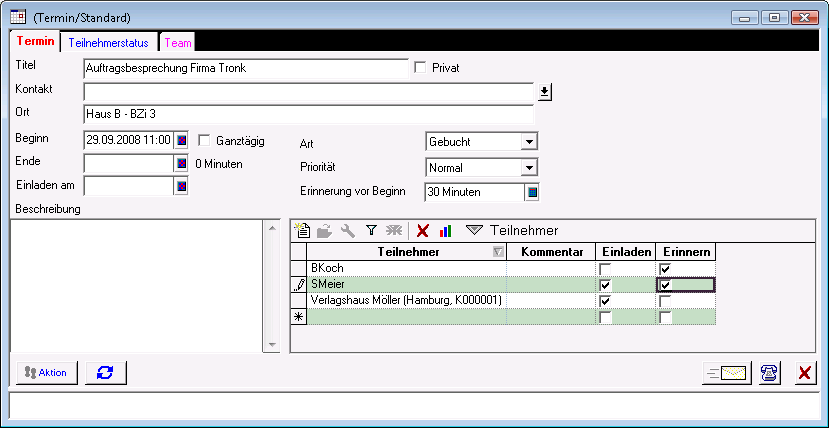This screenshot has width=829, height=428.
Task: Click the new participant record icon
Action: click(x=302, y=230)
